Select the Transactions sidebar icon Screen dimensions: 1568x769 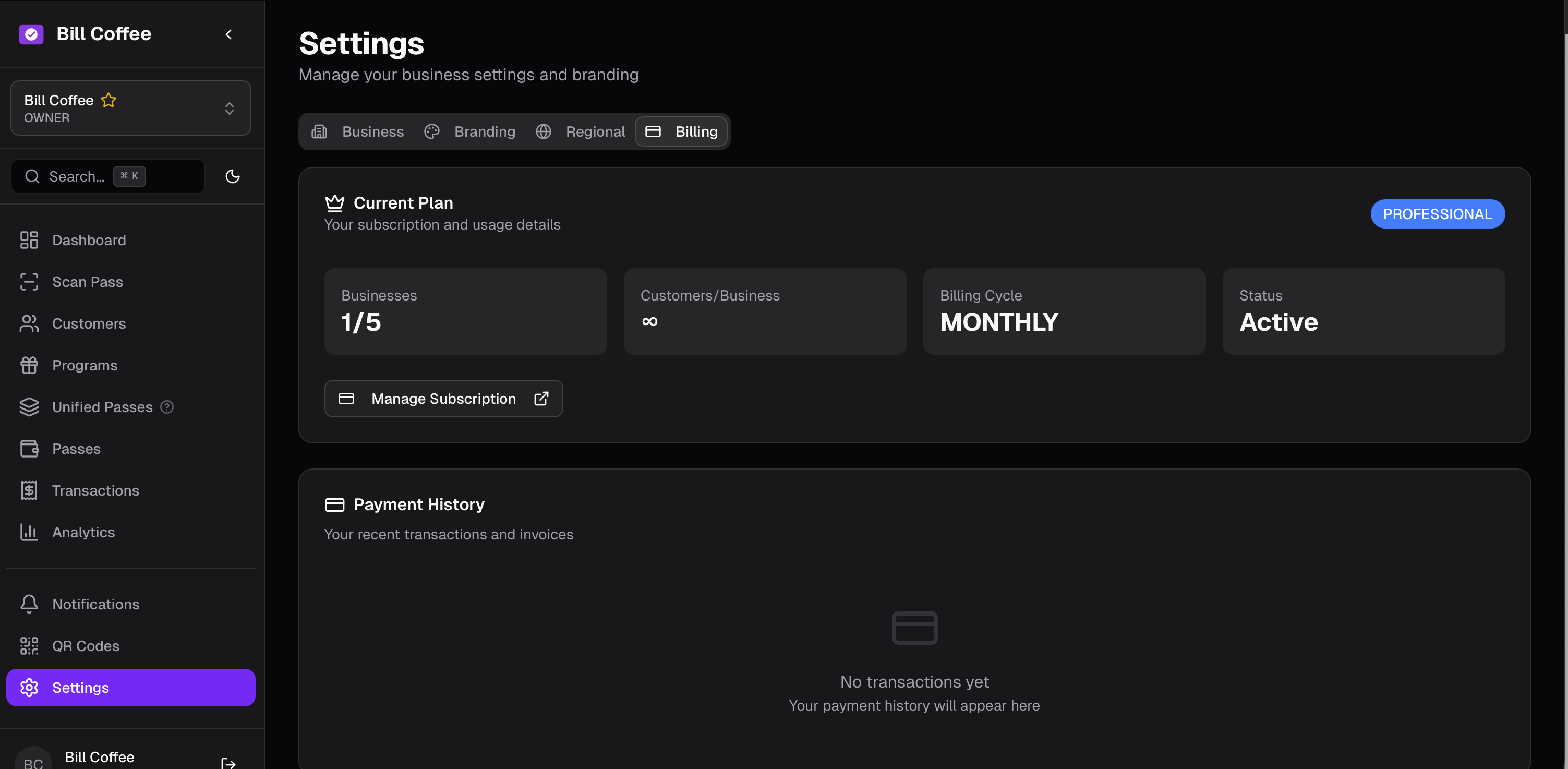coord(29,490)
